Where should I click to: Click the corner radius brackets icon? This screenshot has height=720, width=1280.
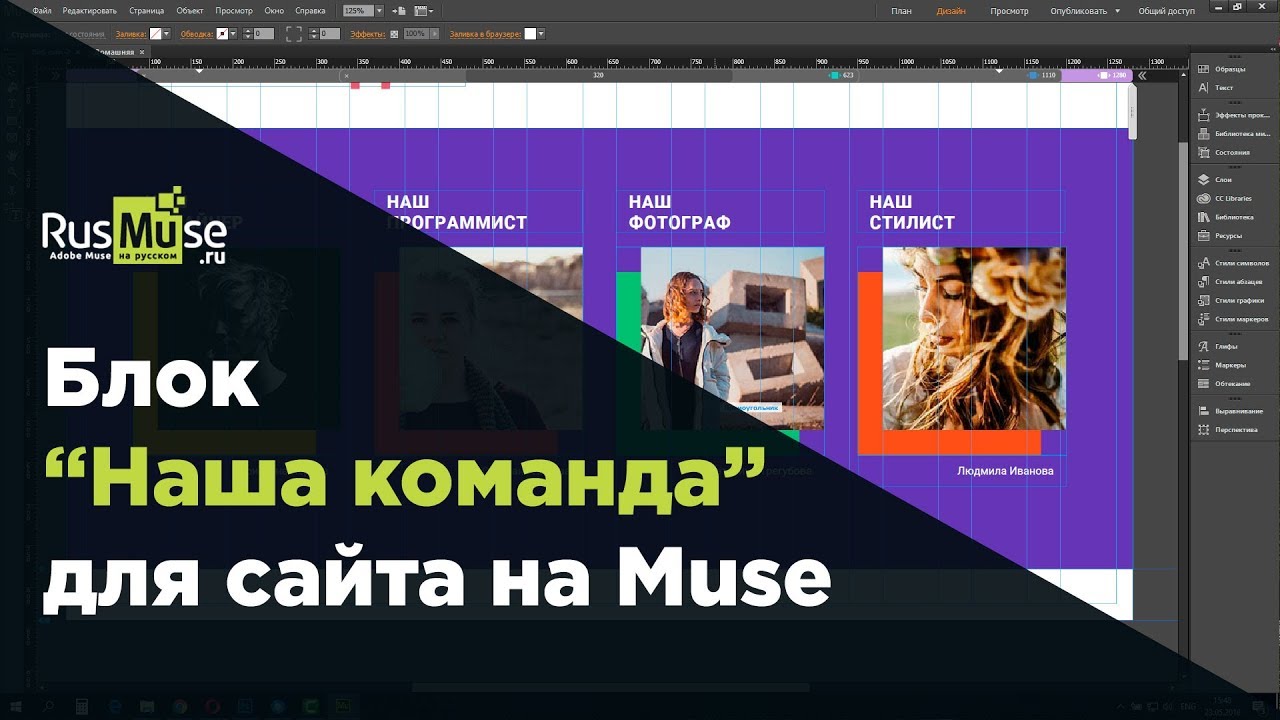click(x=294, y=33)
